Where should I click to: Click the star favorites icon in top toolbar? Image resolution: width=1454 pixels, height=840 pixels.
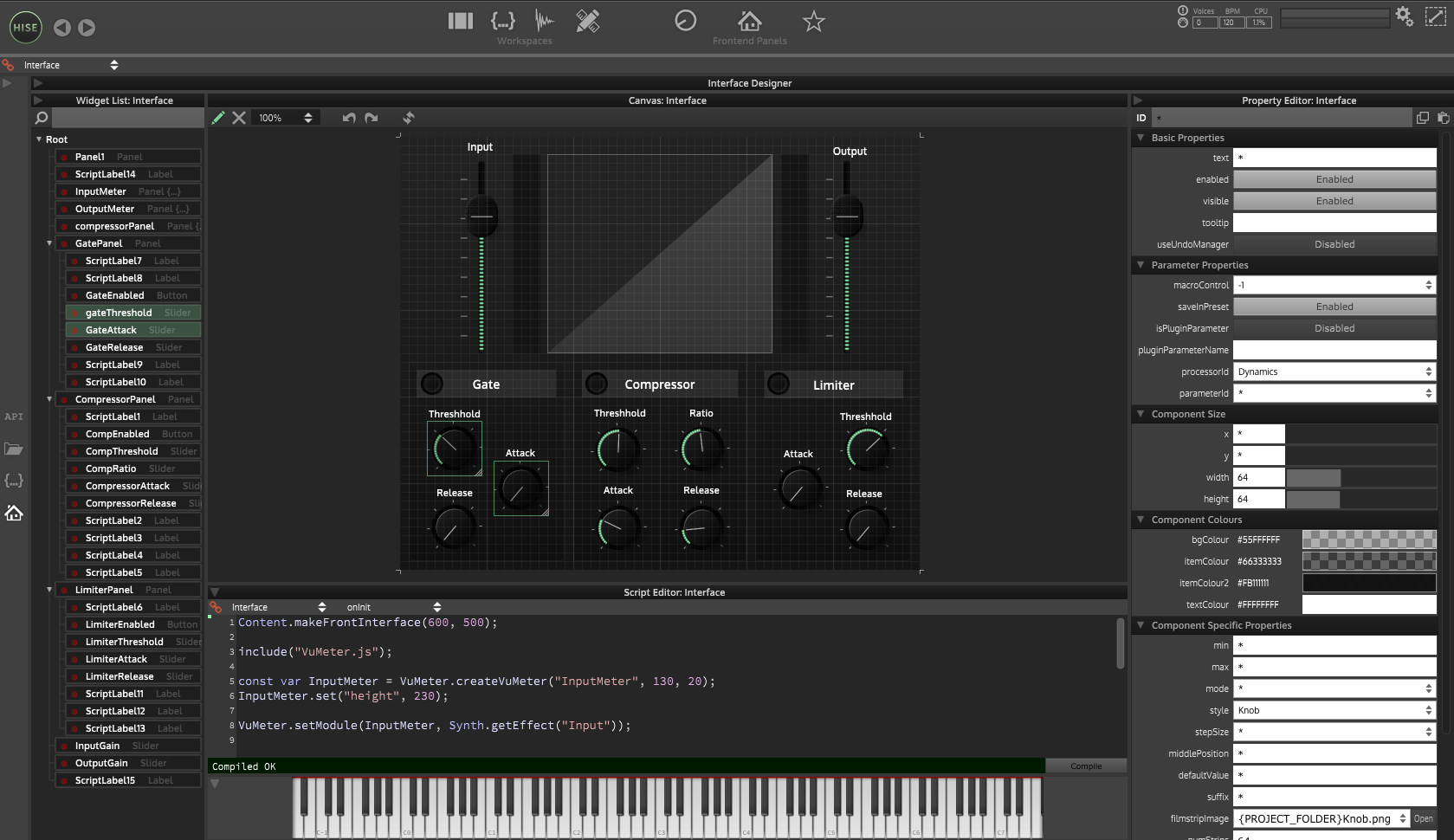point(813,22)
